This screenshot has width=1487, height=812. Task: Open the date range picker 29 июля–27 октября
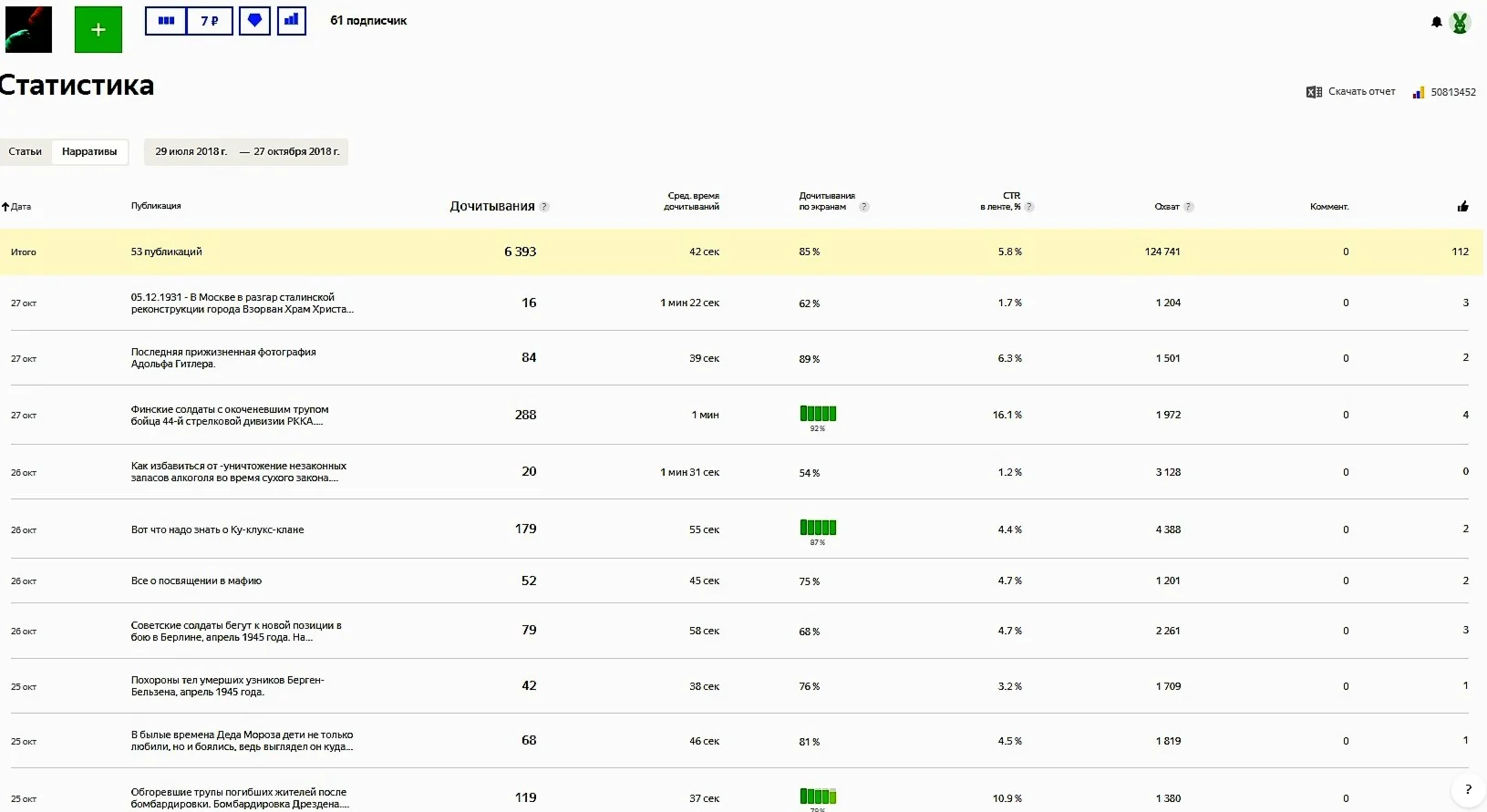246,151
